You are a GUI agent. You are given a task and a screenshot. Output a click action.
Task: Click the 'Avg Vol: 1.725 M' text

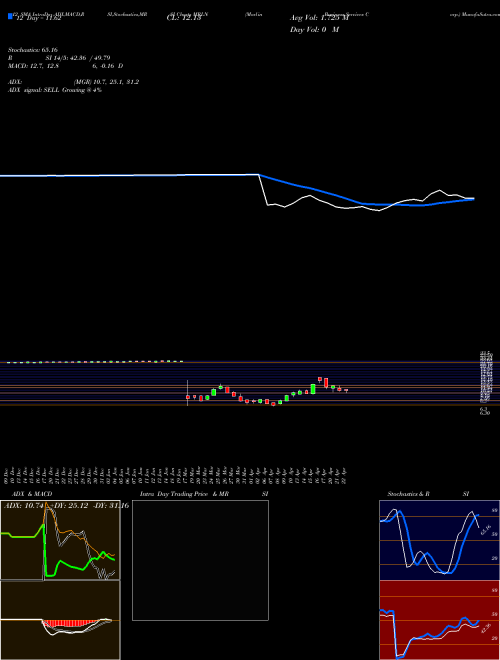tap(319, 18)
